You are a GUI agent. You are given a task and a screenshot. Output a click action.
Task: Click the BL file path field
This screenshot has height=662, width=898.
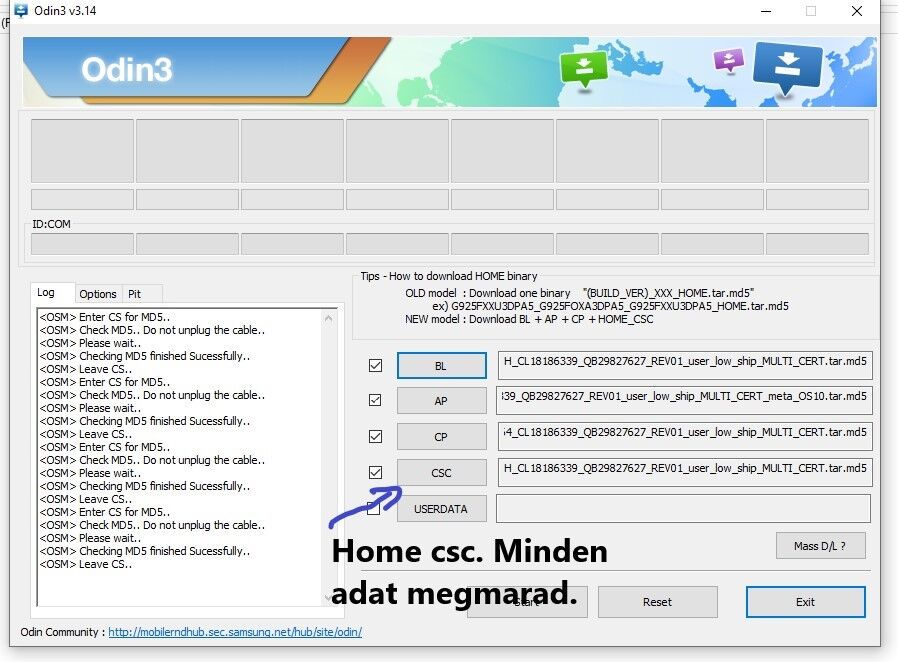pyautogui.click(x=685, y=365)
